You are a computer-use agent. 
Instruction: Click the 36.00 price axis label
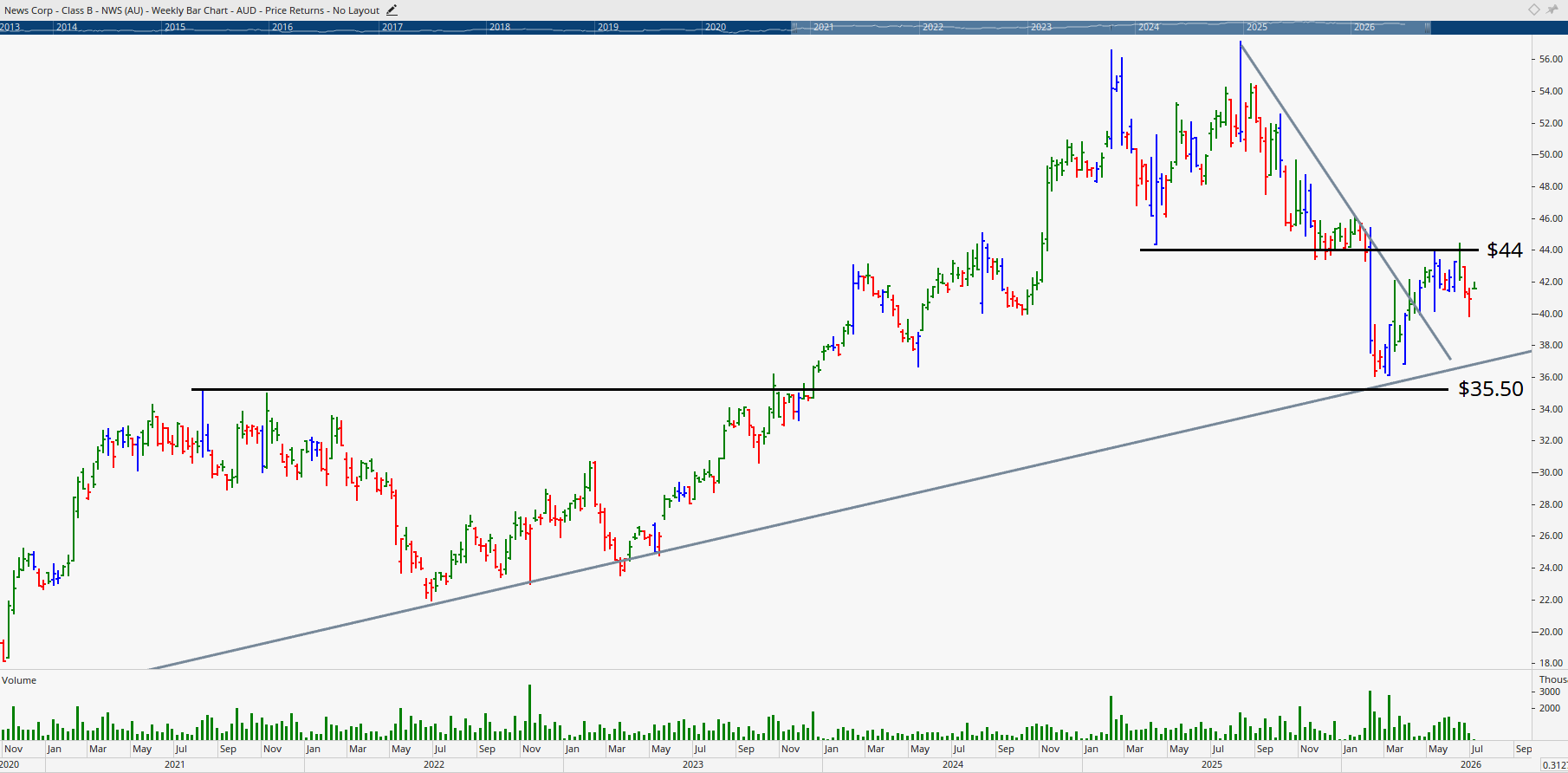click(x=1551, y=377)
